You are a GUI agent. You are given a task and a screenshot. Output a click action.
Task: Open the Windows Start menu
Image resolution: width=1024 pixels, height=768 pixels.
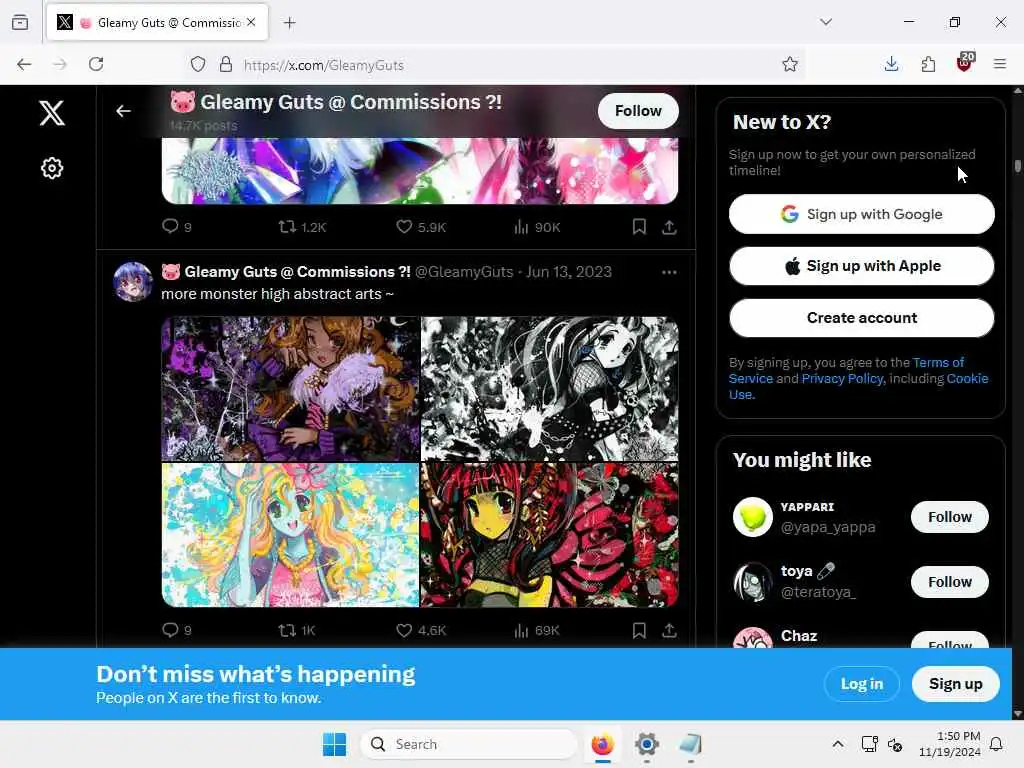334,744
